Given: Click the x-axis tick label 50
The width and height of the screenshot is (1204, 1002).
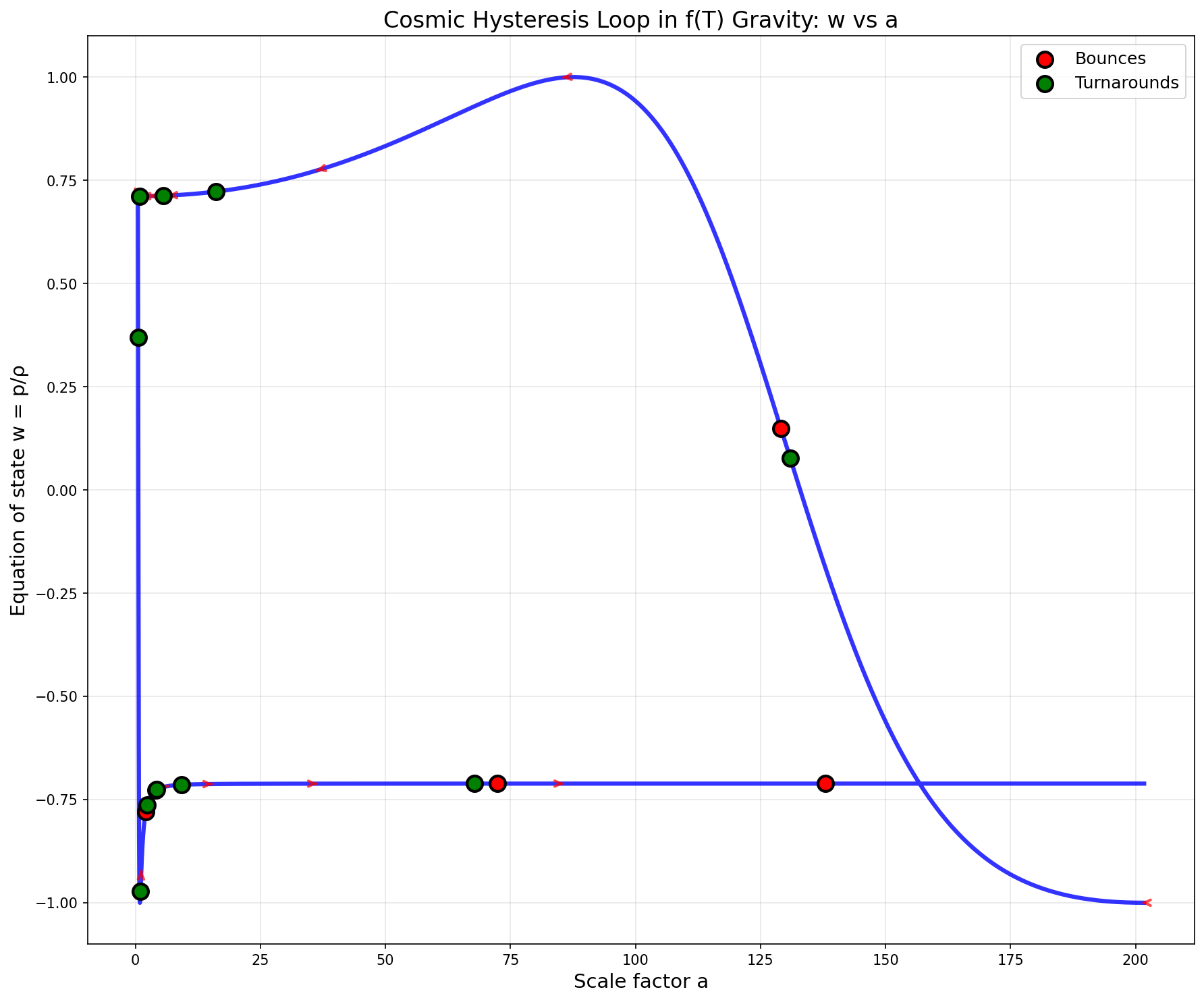Looking at the screenshot, I should point(385,959).
